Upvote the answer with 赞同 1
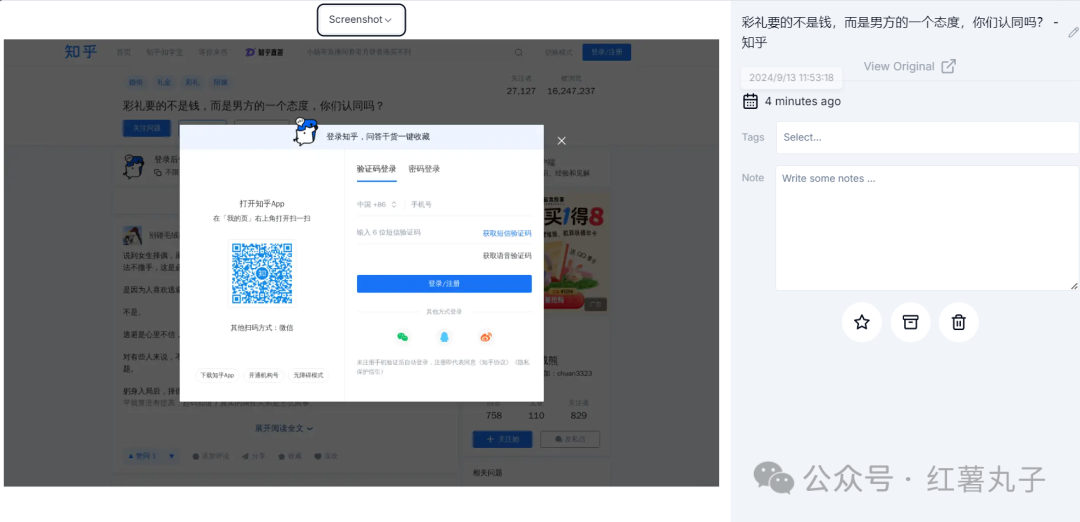Image resolution: width=1080 pixels, height=522 pixels. point(143,456)
